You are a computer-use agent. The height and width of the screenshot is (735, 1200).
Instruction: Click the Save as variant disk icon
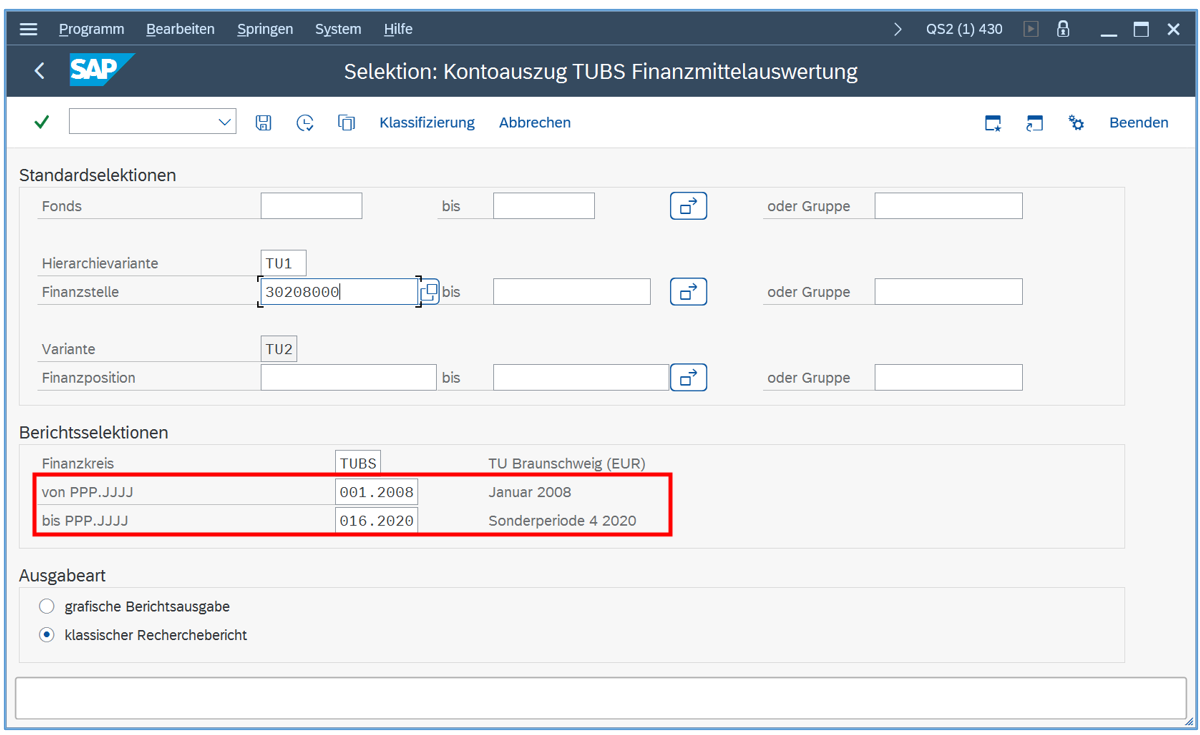pos(263,122)
